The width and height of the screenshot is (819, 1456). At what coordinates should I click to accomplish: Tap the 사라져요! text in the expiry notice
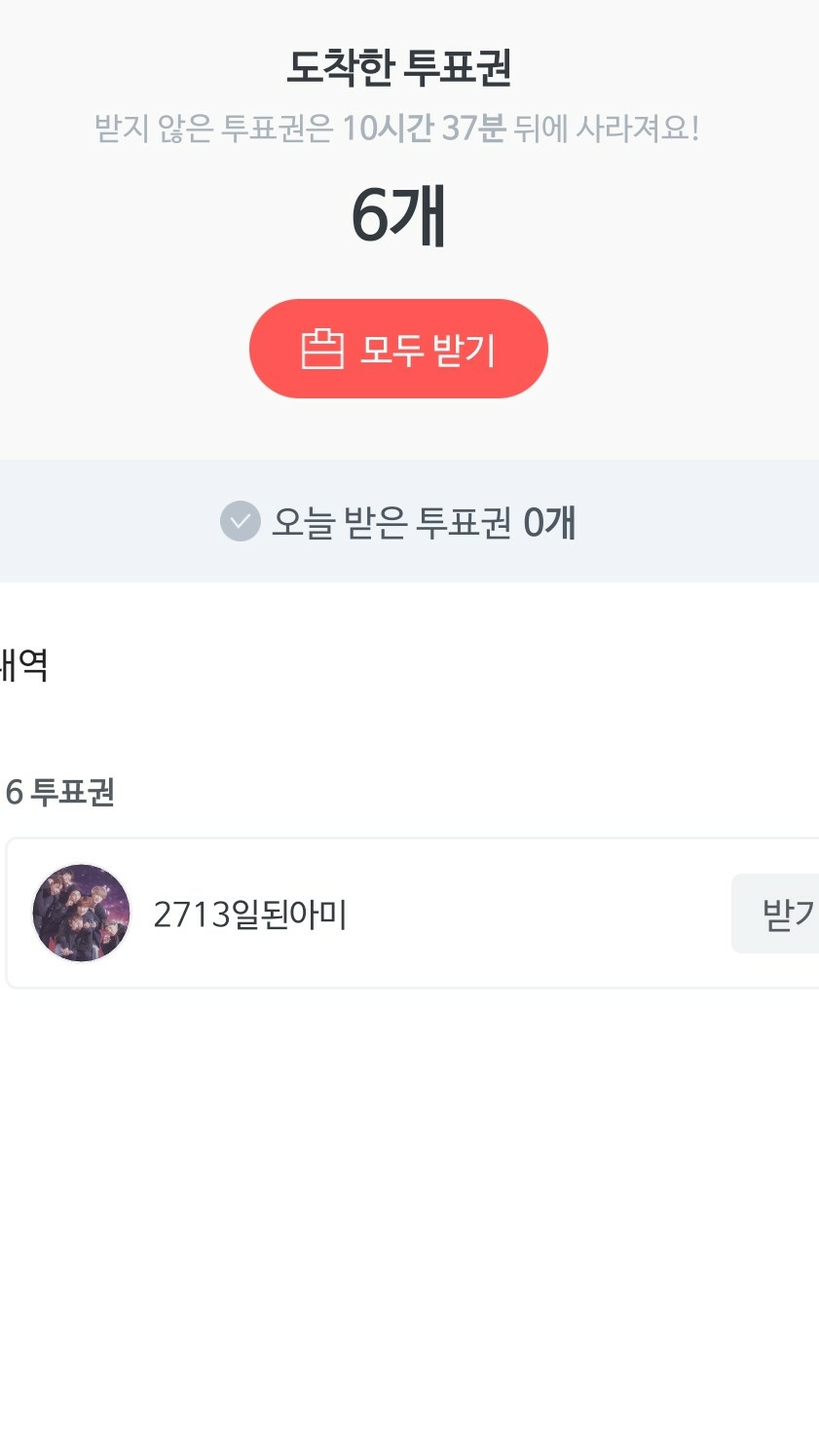click(x=637, y=128)
